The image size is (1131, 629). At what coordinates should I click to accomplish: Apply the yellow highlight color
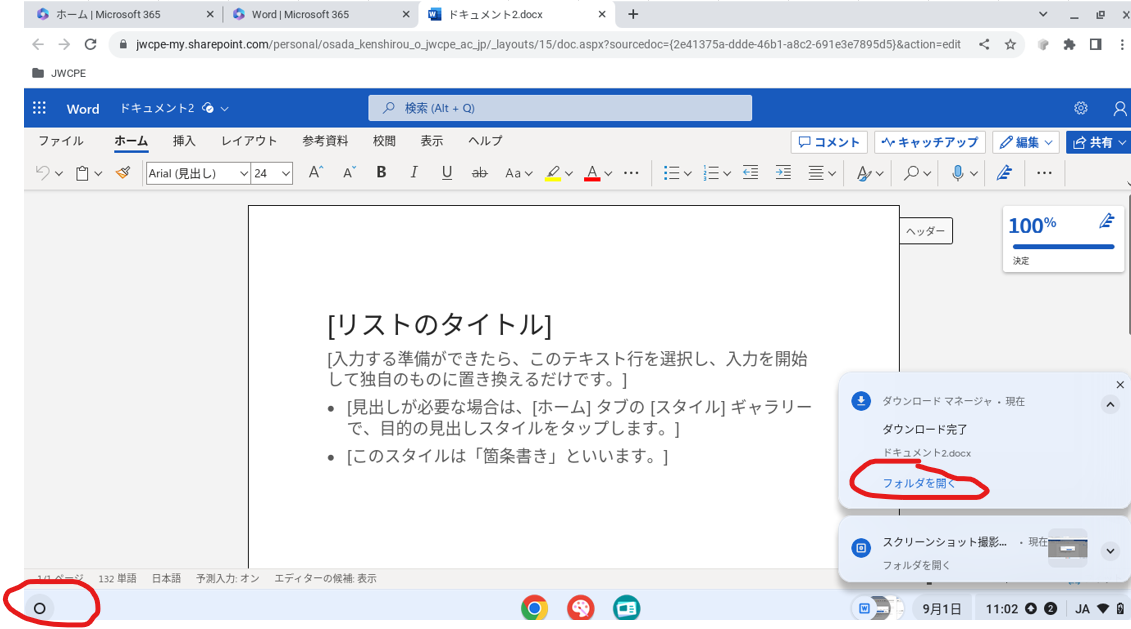tap(553, 173)
